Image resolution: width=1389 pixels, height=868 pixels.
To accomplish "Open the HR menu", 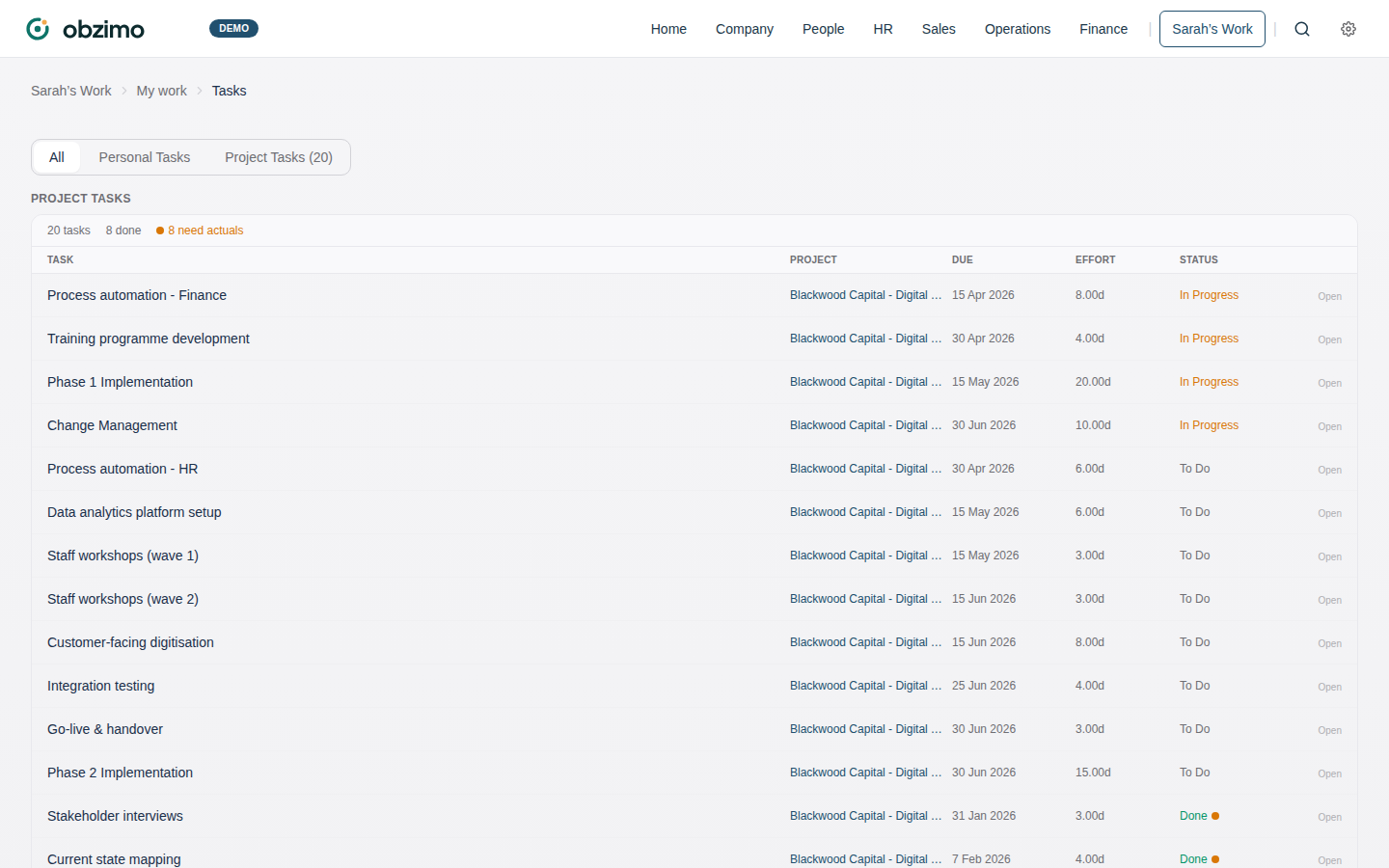I will pos(883,29).
